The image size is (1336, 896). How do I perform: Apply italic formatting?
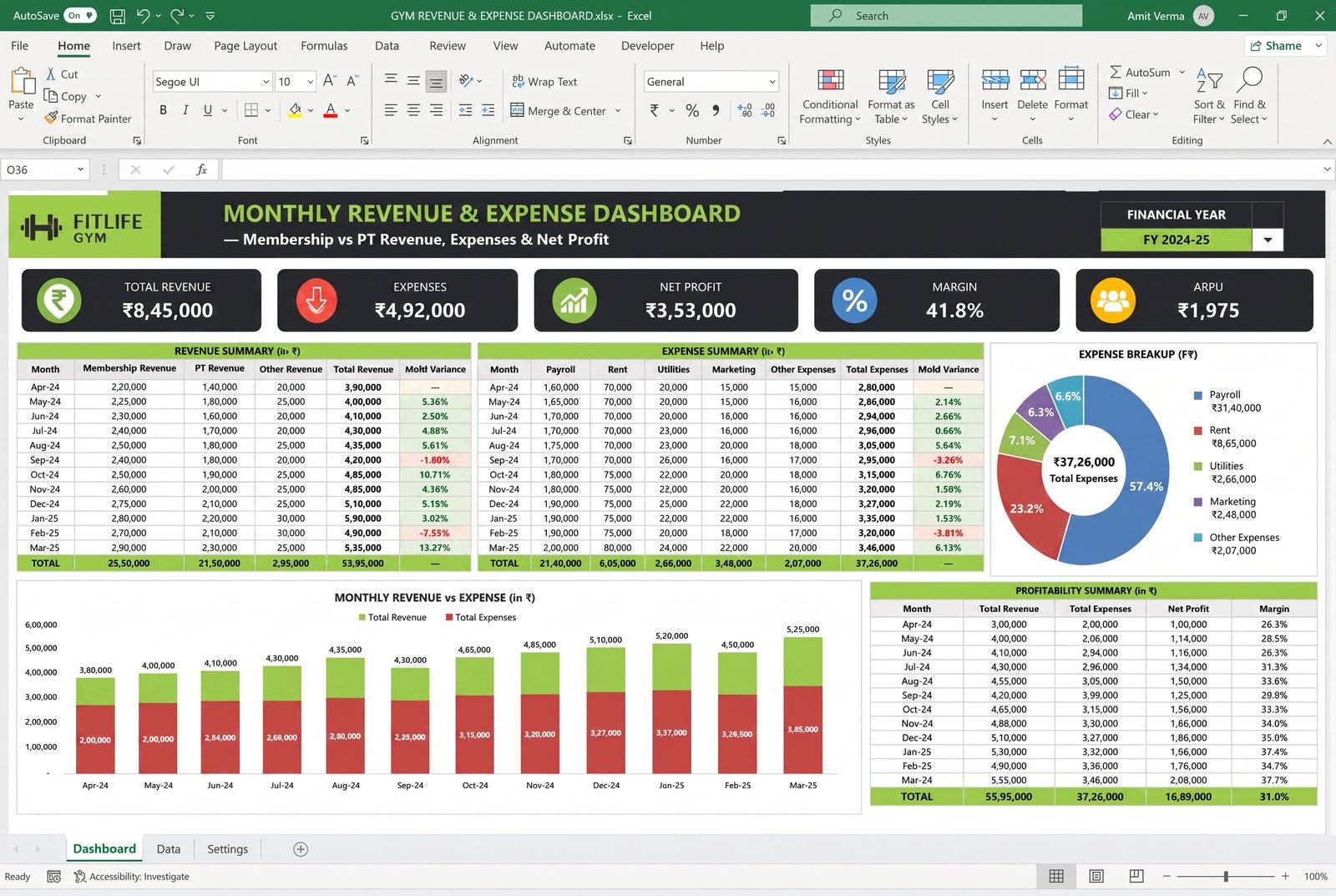[x=185, y=110]
